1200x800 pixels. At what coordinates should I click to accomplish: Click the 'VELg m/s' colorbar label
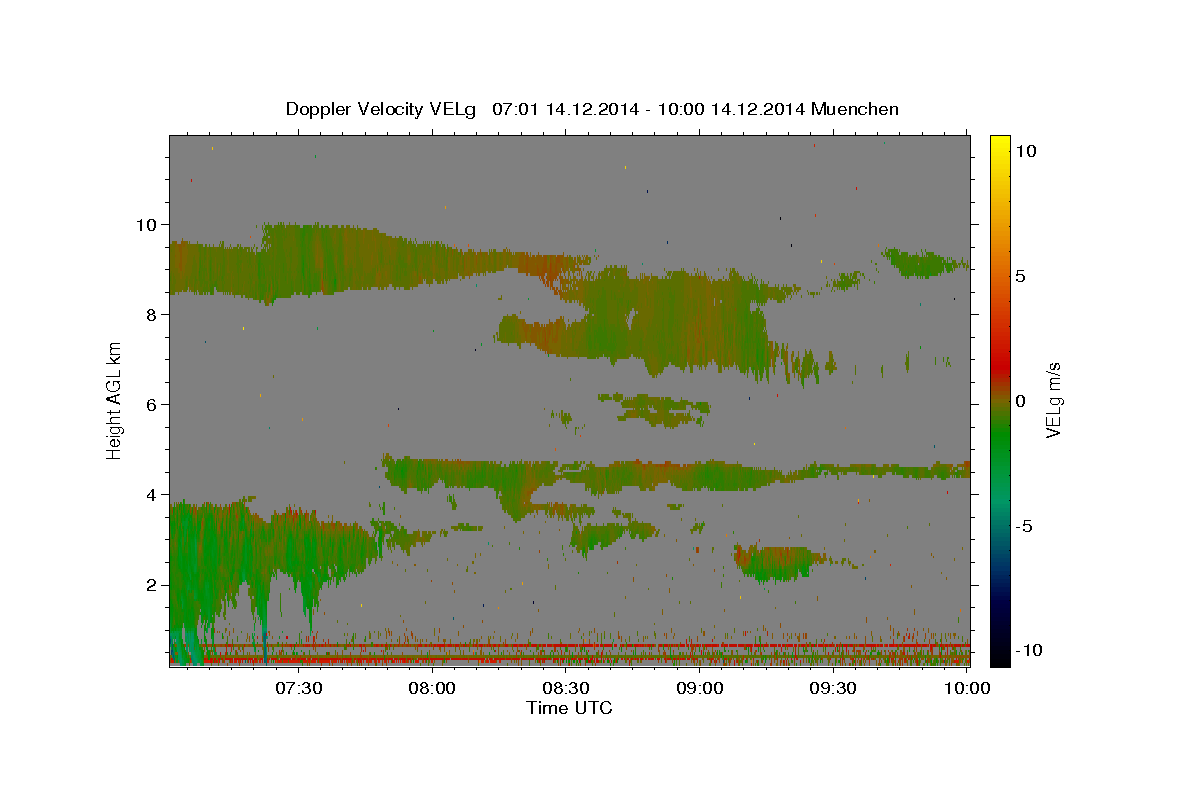click(x=1053, y=400)
